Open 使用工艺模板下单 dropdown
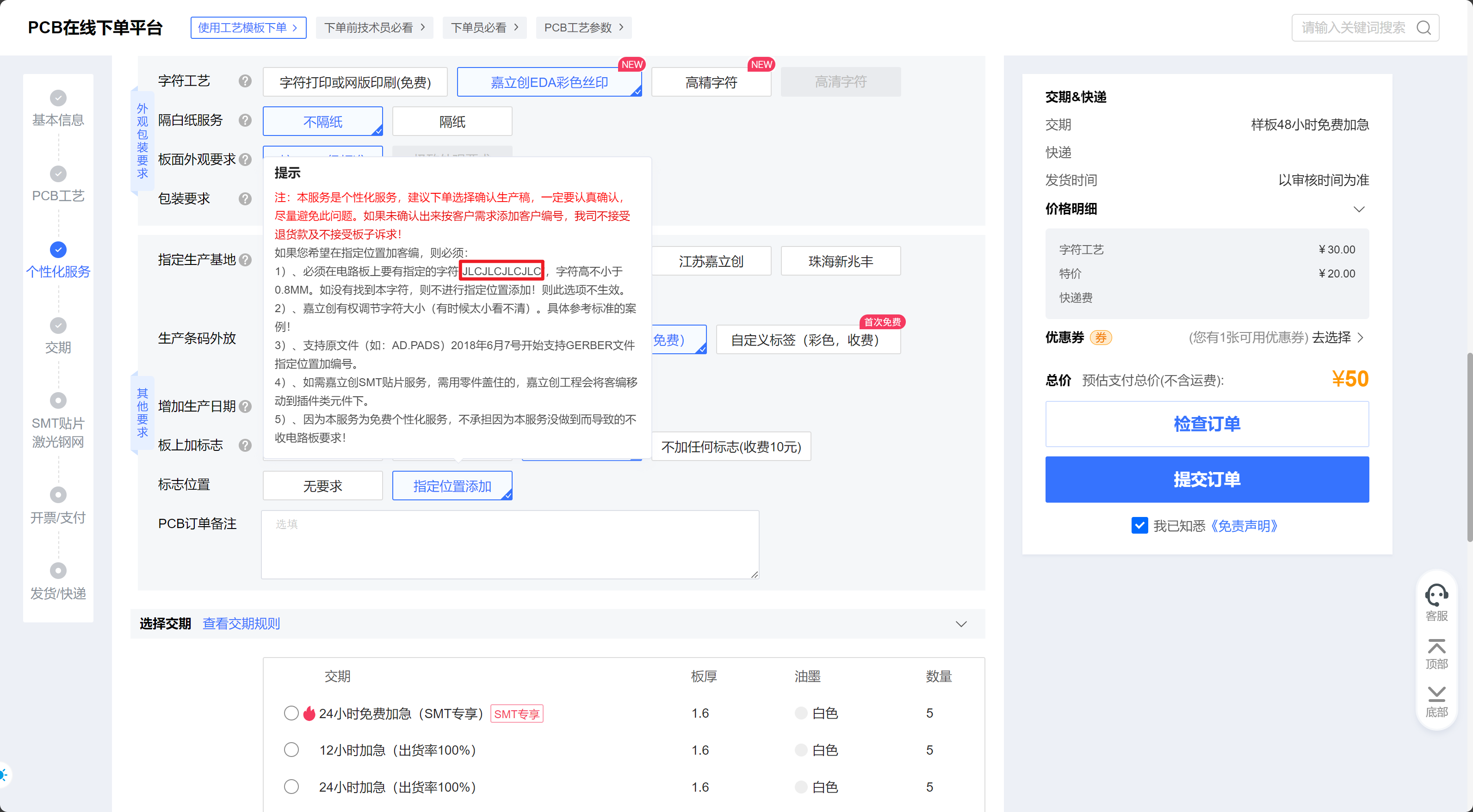This screenshot has width=1473, height=812. 248,27
